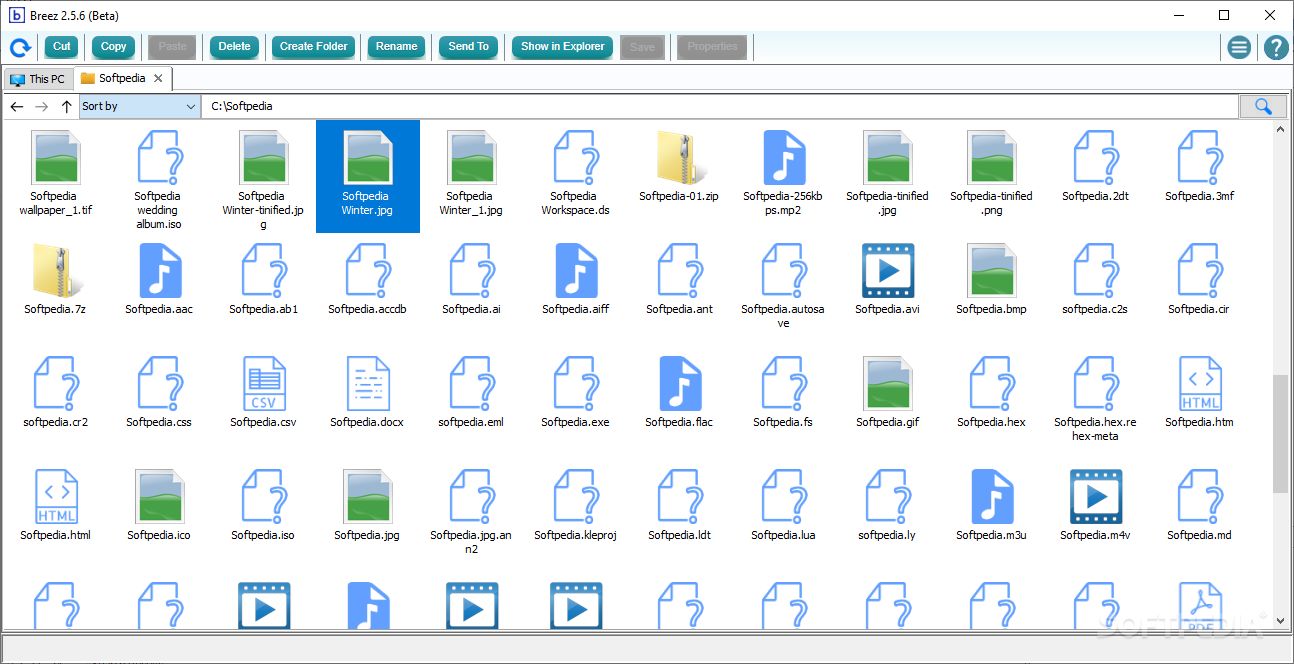Select the Softpedia.htm HTML file icon
Screen dimensions: 1294x664
pos(1200,384)
